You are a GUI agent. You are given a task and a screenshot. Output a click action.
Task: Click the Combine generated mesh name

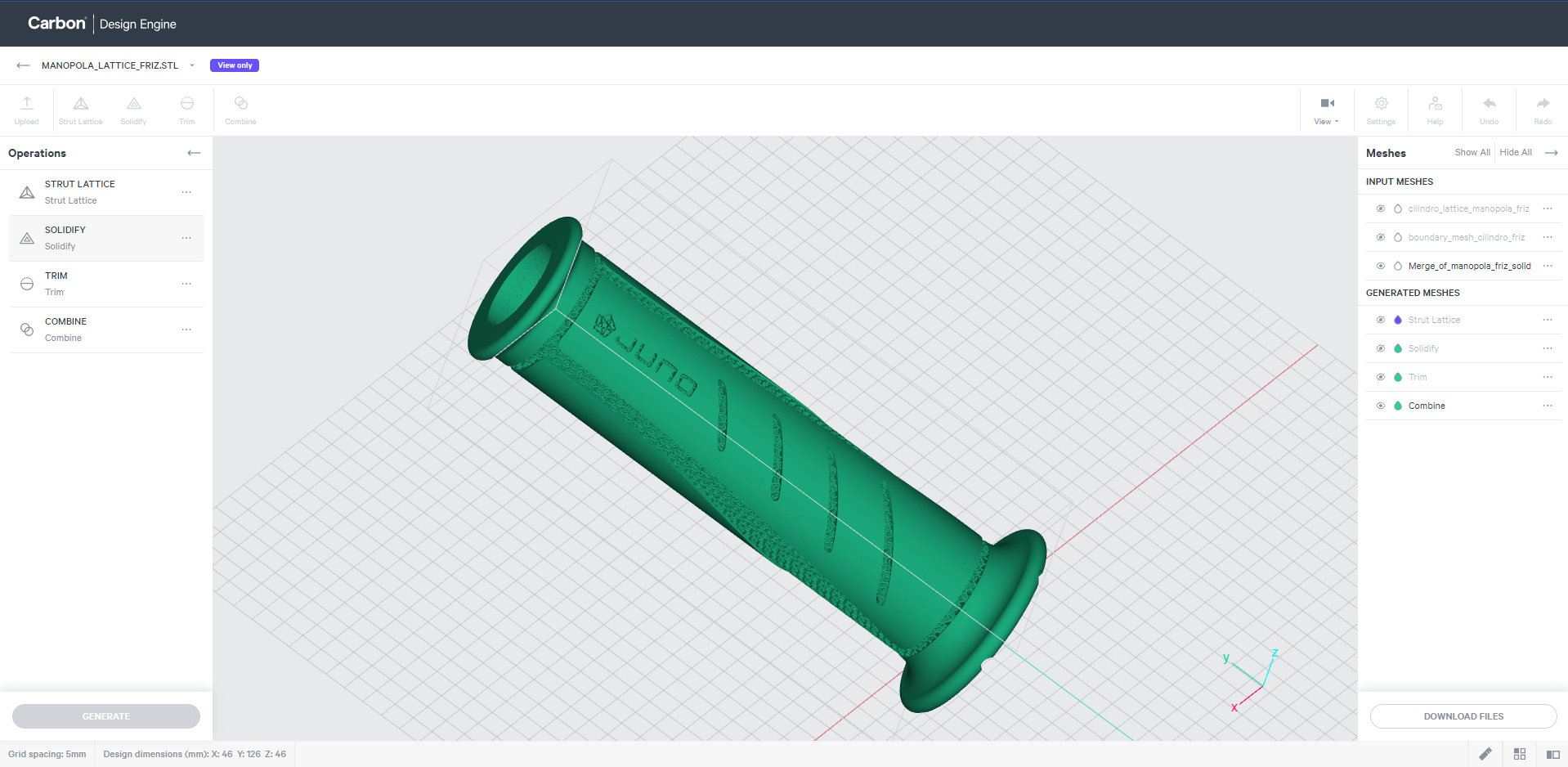tap(1427, 406)
